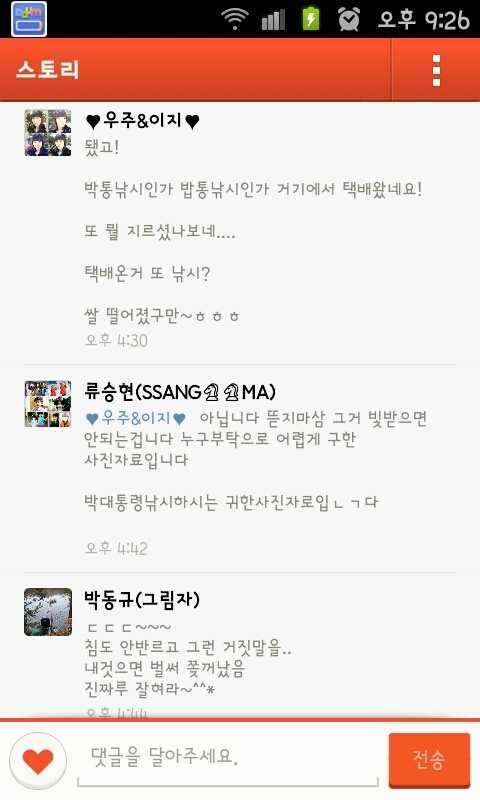The image size is (480, 800).
Task: Tap the 전송 send button
Action: pyautogui.click(x=429, y=760)
